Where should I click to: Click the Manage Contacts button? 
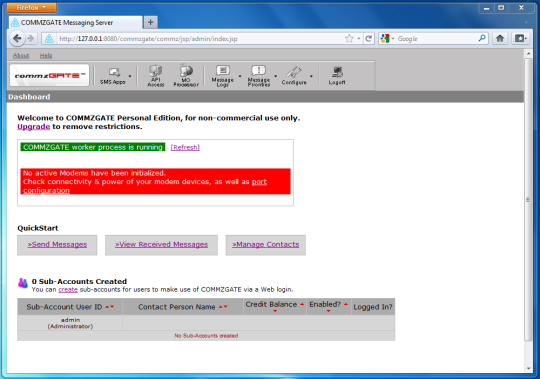pos(266,245)
